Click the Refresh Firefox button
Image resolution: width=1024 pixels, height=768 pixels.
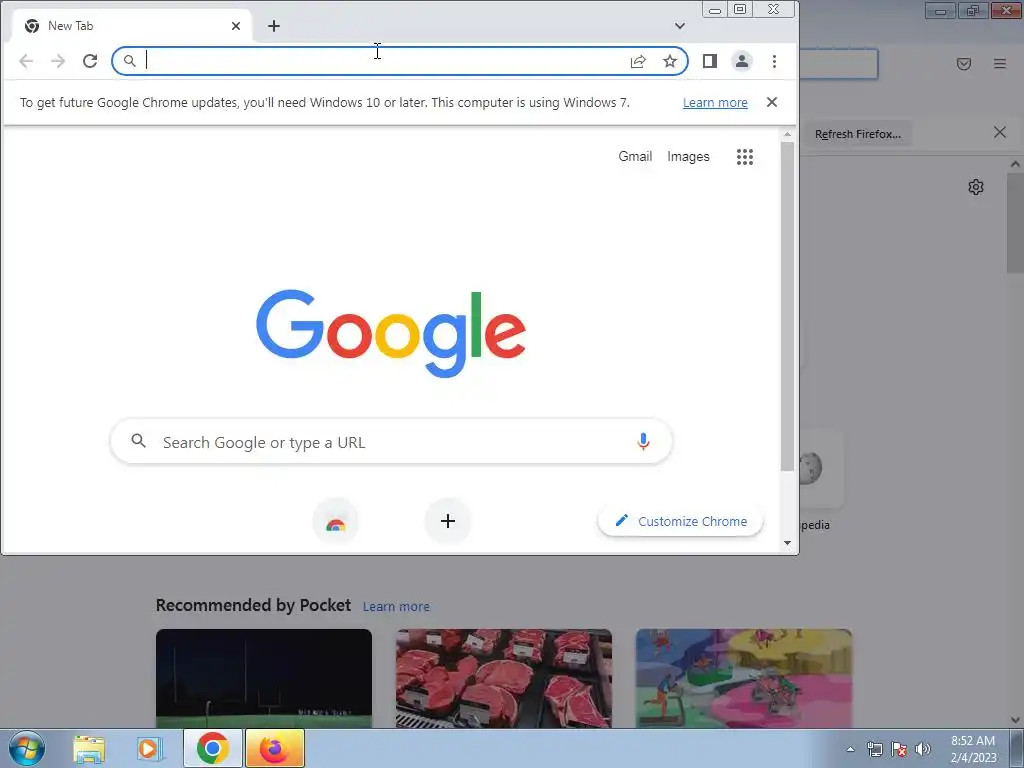pyautogui.click(x=857, y=134)
